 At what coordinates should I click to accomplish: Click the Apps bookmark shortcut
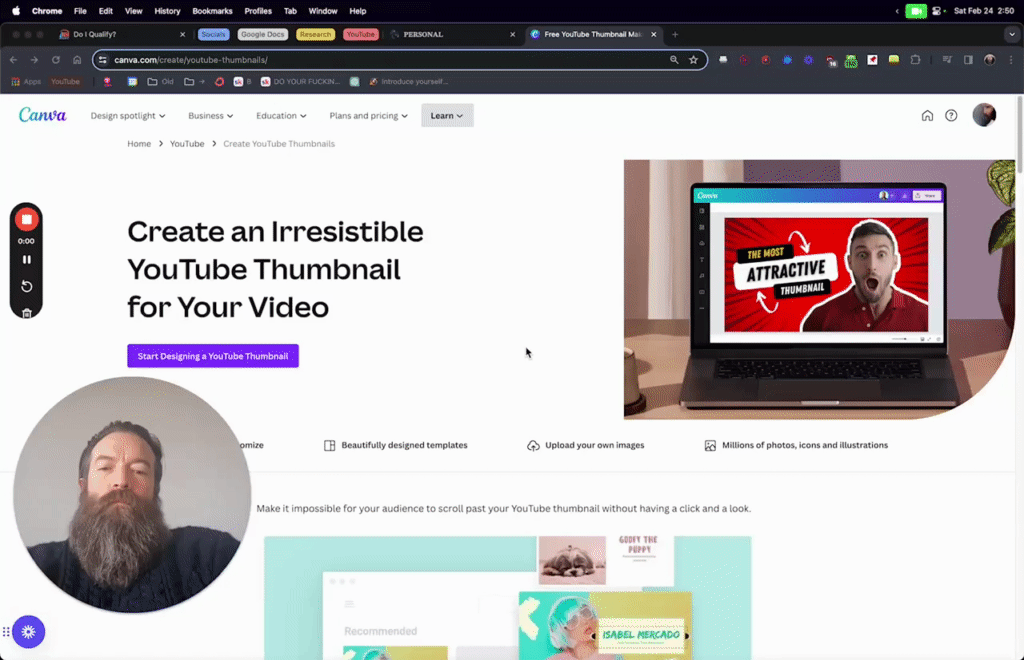26,82
